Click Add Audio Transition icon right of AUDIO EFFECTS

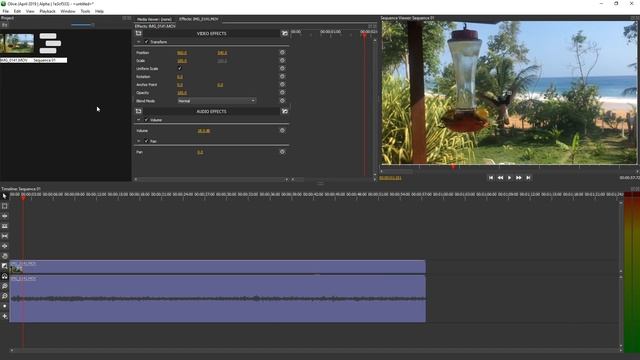click(284, 111)
